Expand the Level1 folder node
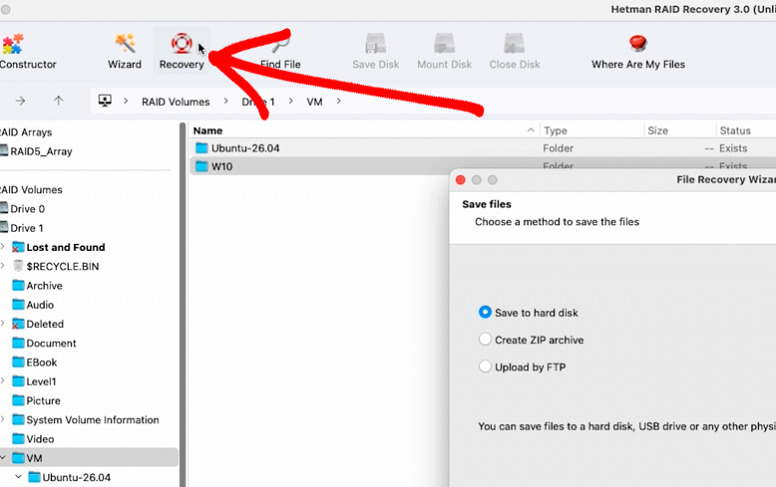 pos(3,381)
